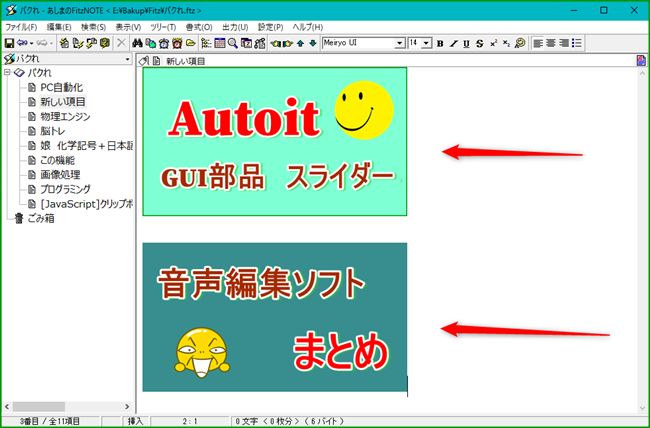Align text left
The image size is (650, 428).
pyautogui.click(x=538, y=43)
